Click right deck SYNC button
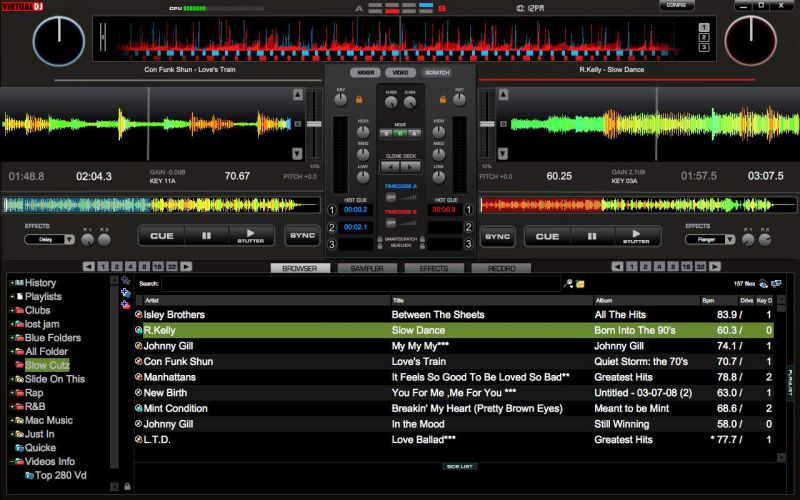800x500 pixels. tap(497, 236)
